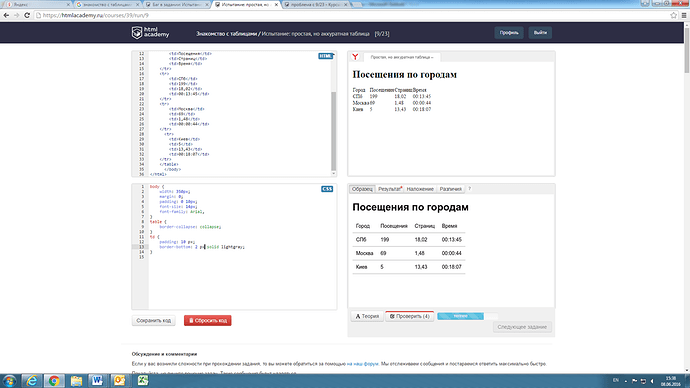Viewport: 690px width, 388px height.
Task: Close the active Испытание browser tab
Action: [276, 4]
